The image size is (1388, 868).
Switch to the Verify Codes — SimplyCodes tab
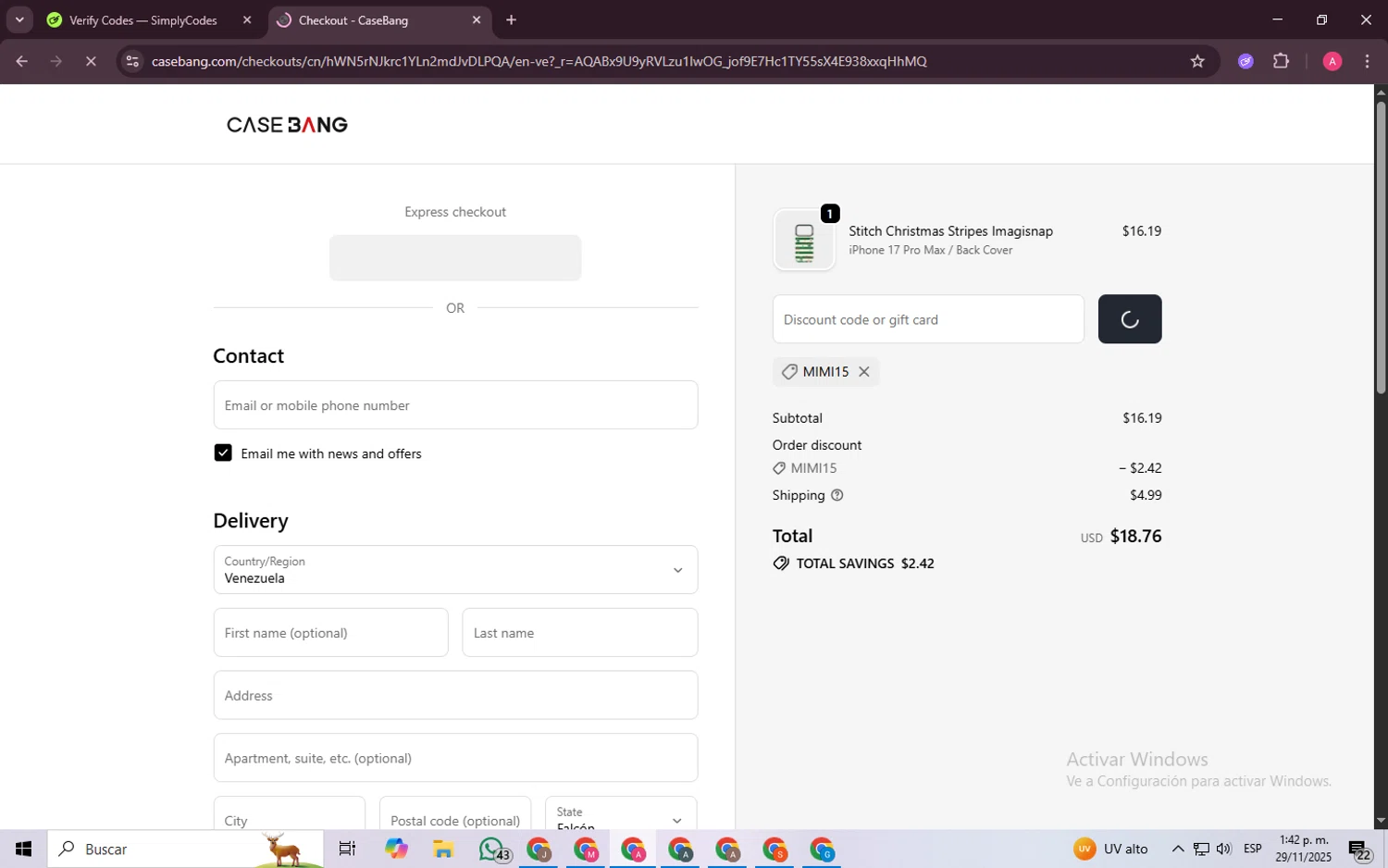coord(143,20)
